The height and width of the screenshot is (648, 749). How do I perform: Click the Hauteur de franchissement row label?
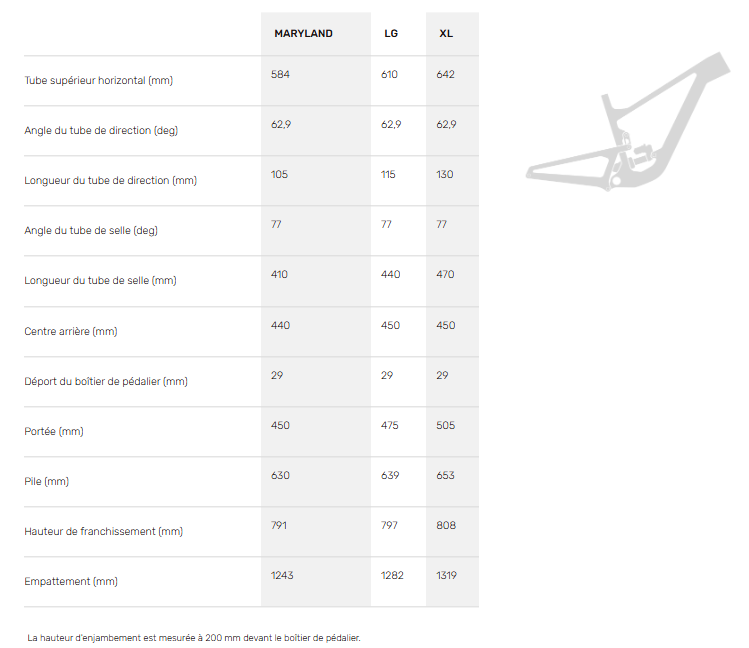click(104, 531)
